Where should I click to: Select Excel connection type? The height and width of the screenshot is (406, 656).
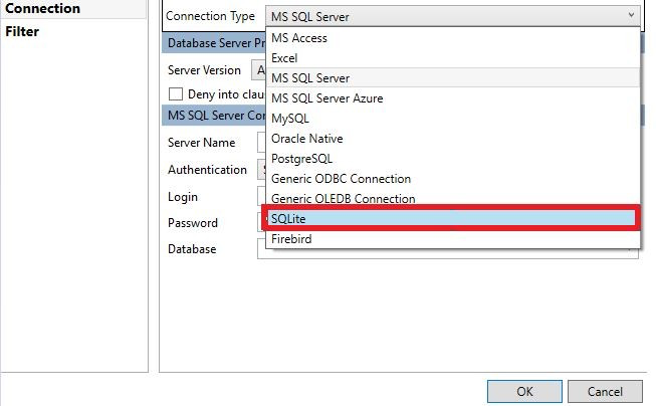click(x=453, y=58)
